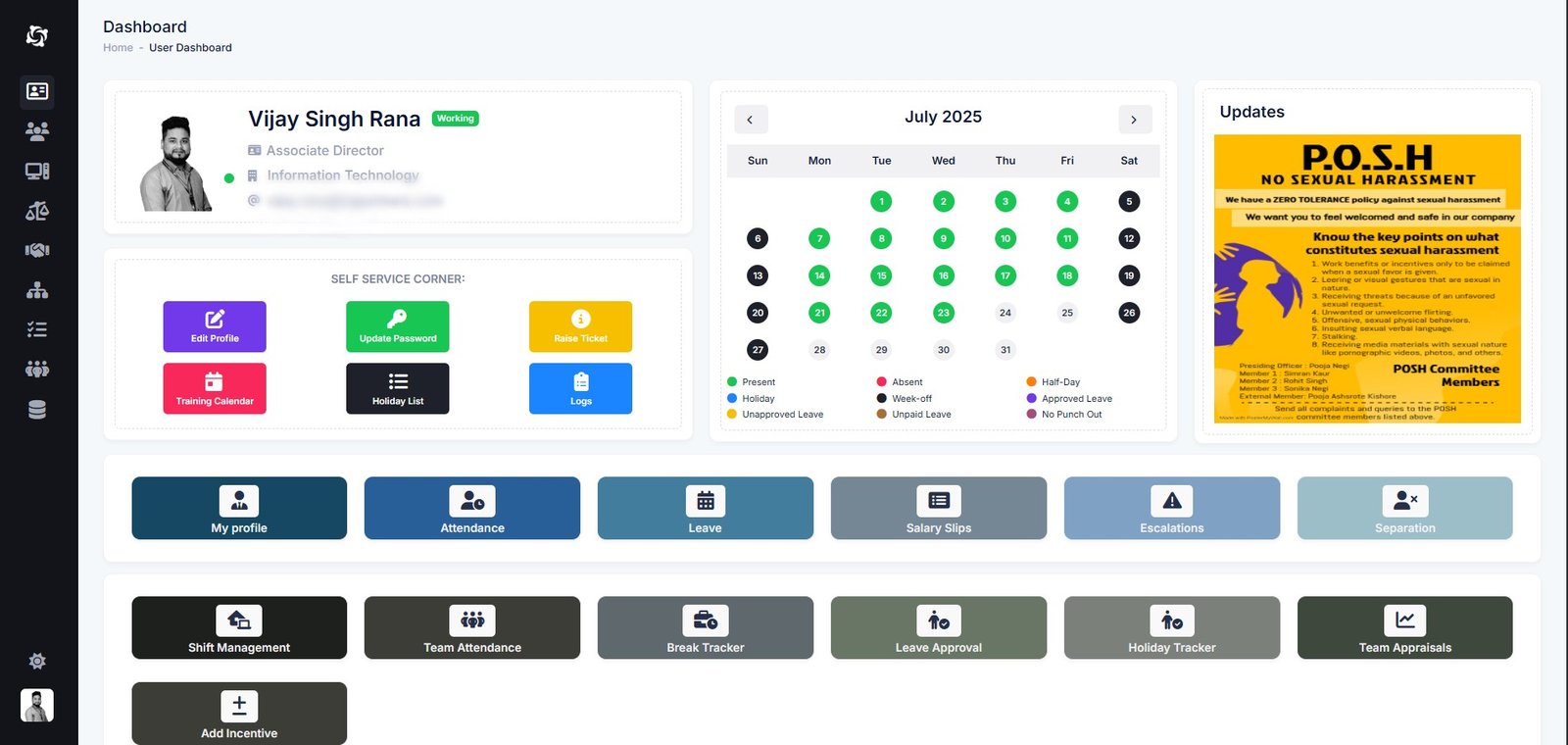Click the Home breadcrumb link
The height and width of the screenshot is (745, 1568).
(118, 48)
